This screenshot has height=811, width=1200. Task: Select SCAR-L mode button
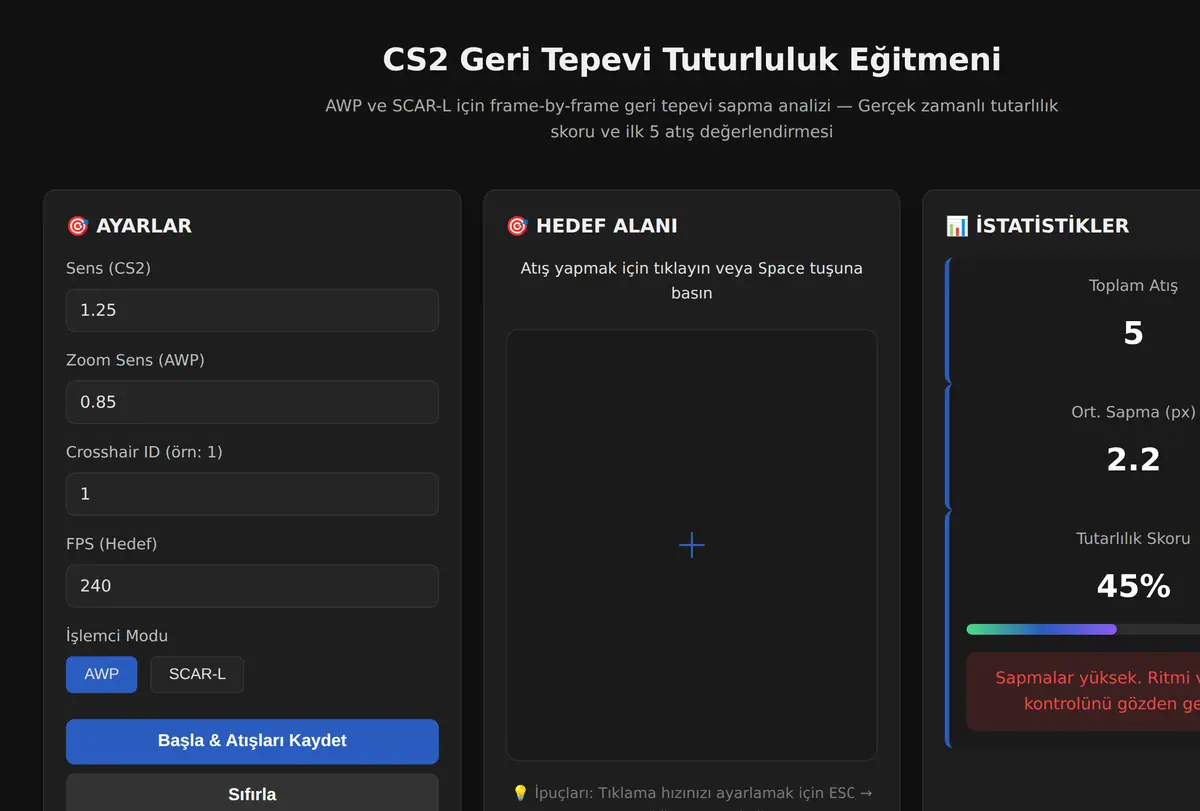pos(197,674)
